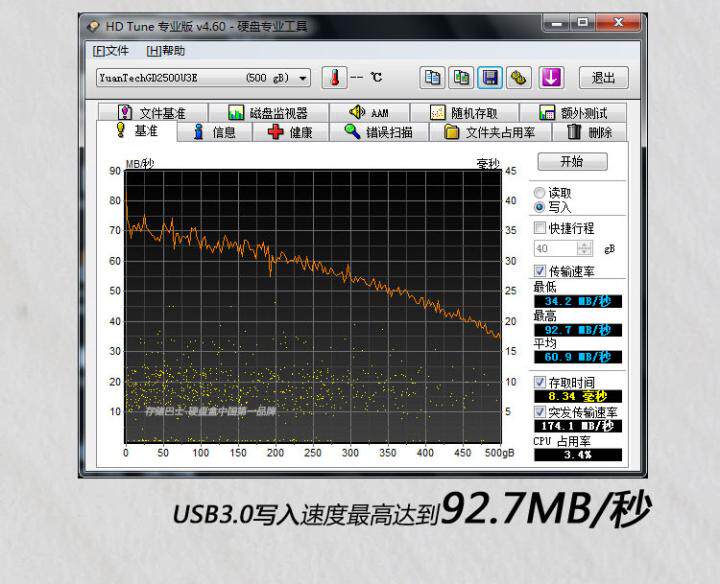Screen dimensions: 720x584
Task: Click the 34.2 MB/秒 minimum value
Action: click(578, 301)
